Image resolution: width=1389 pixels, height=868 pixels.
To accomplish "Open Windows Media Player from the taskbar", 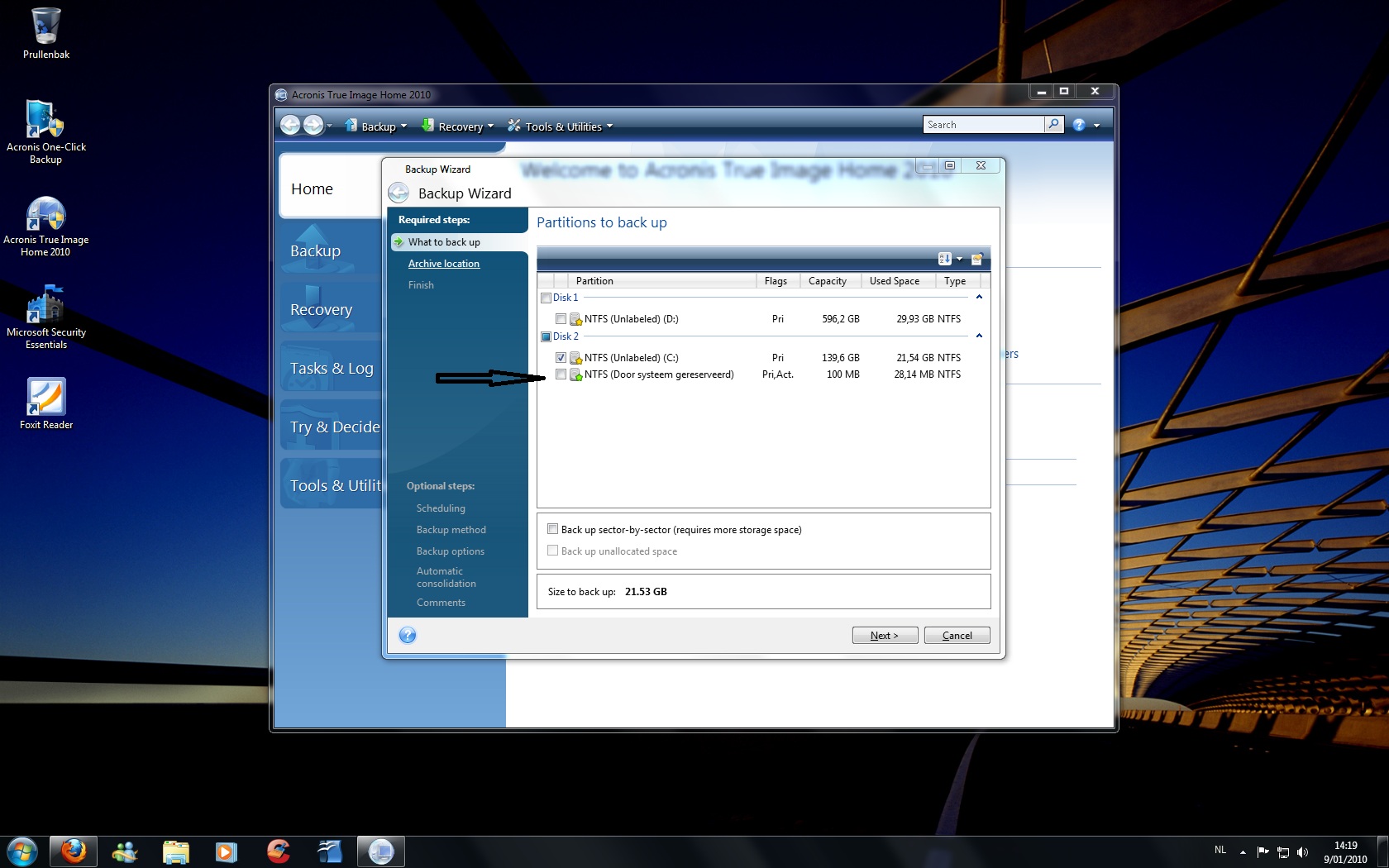I will (x=226, y=851).
